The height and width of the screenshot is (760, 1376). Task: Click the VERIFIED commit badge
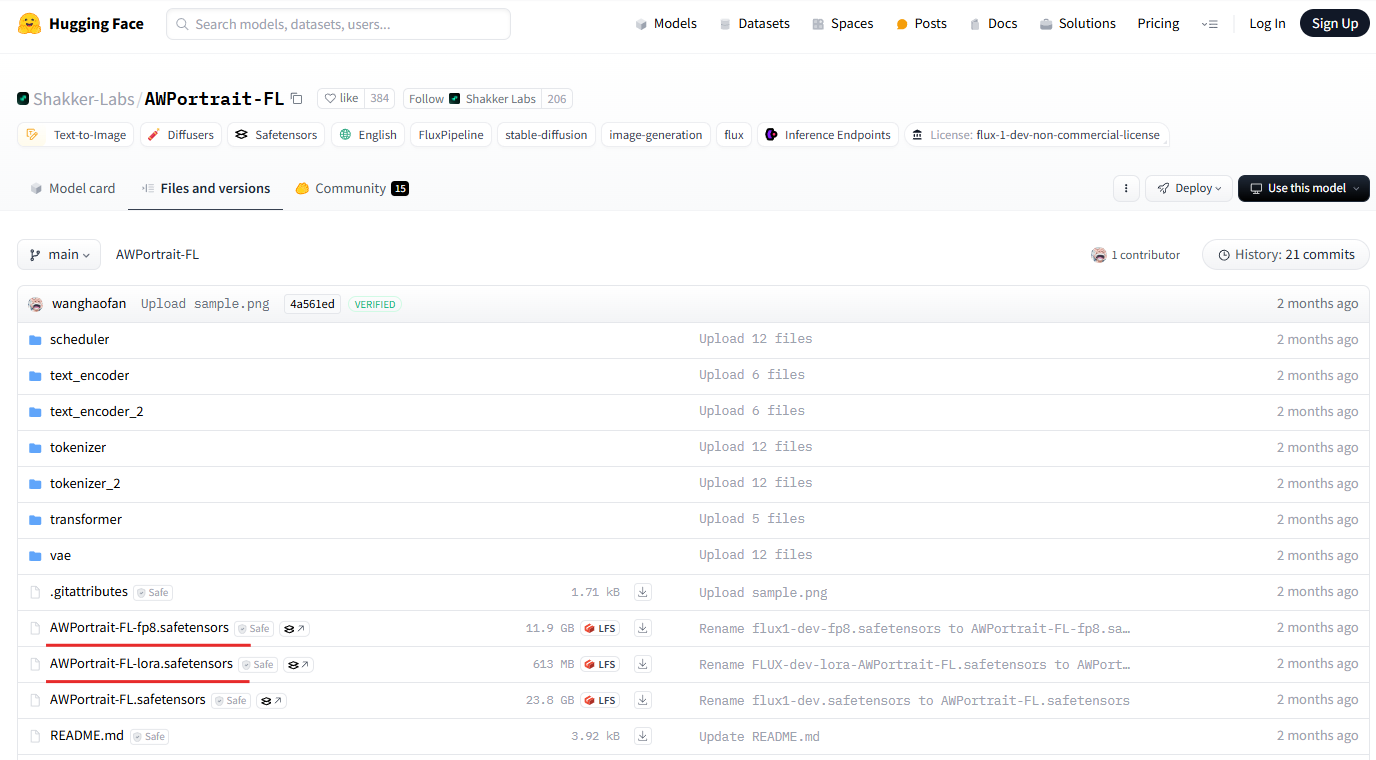pos(375,304)
